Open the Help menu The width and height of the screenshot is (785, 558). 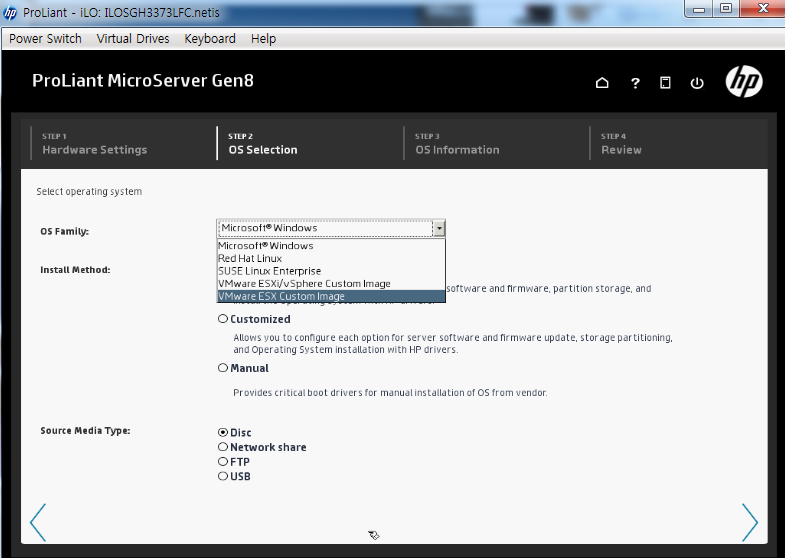(263, 39)
